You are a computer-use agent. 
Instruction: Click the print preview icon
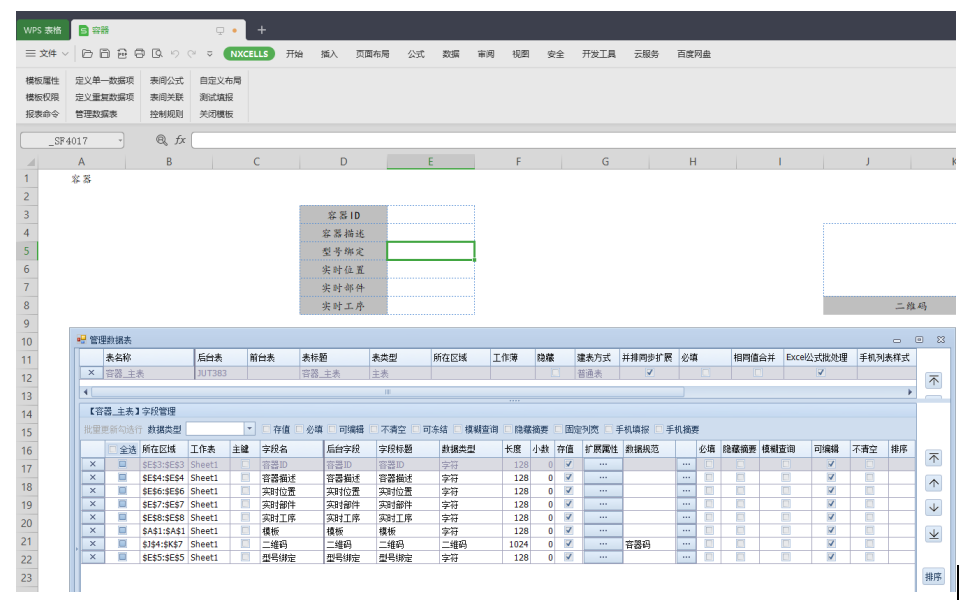point(157,54)
